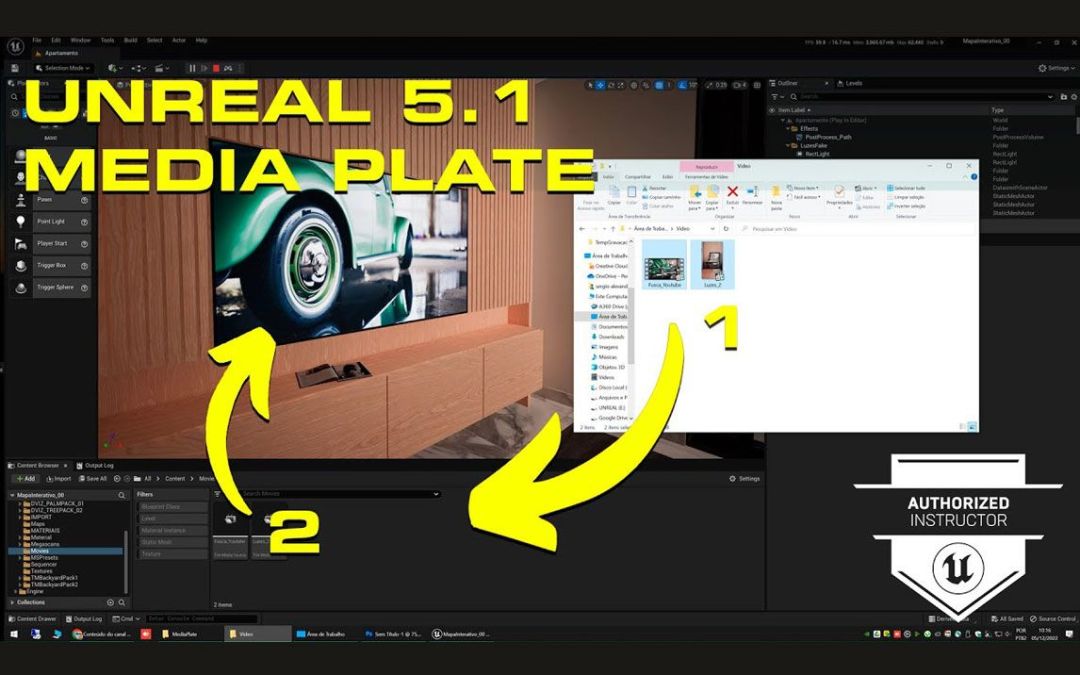Image resolution: width=1080 pixels, height=675 pixels.
Task: Add a Pawn from Place Actors
Action: point(62,200)
